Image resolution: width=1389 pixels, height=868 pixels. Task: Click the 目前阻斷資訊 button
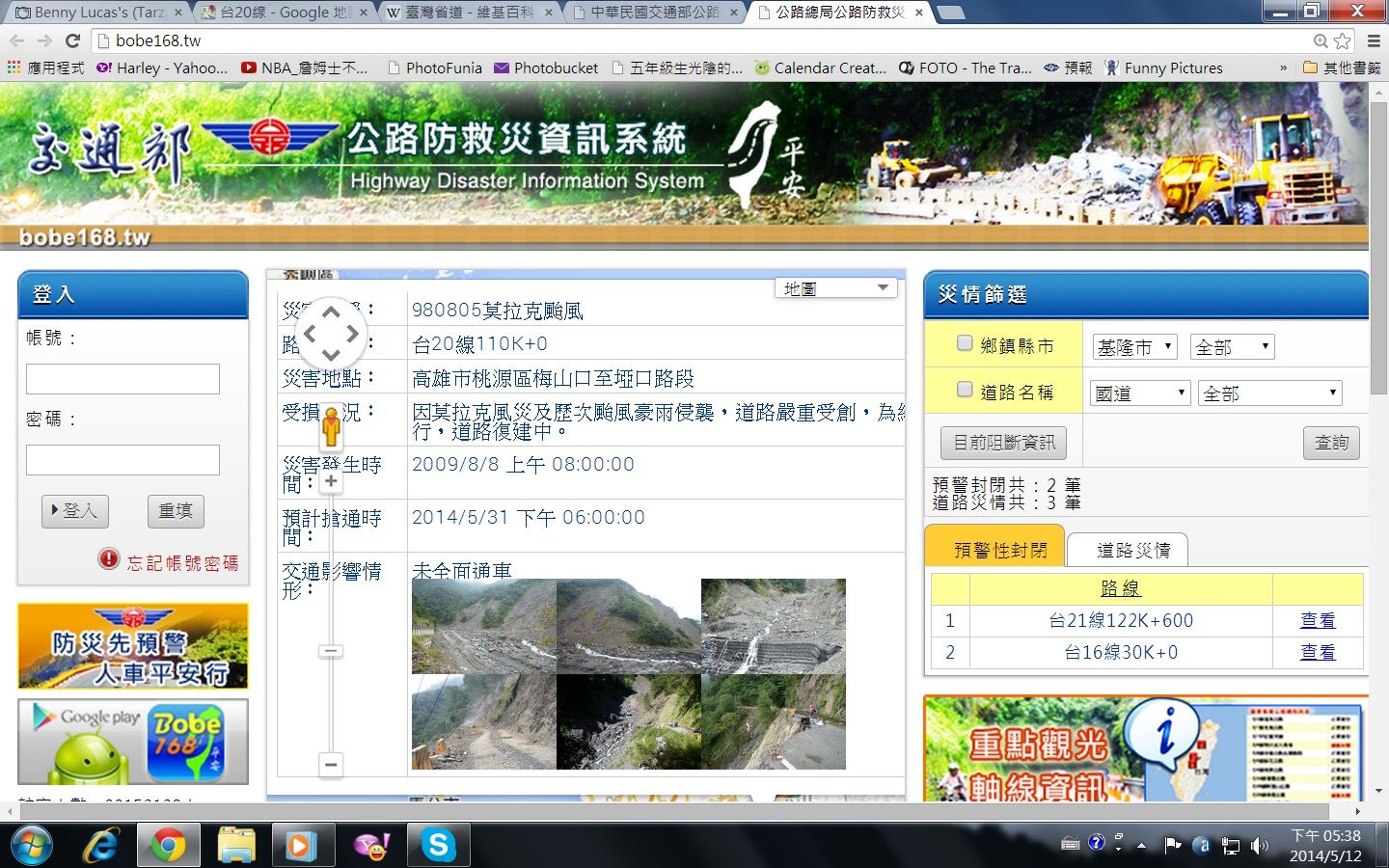click(x=1003, y=443)
